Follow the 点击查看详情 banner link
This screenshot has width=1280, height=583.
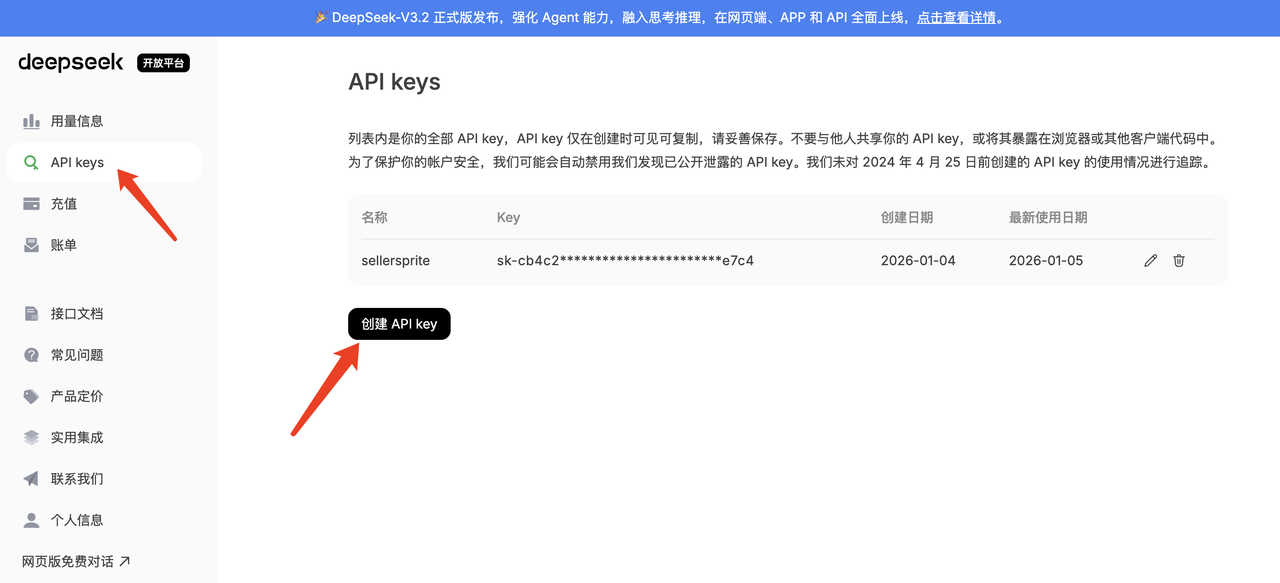pyautogui.click(x=956, y=18)
